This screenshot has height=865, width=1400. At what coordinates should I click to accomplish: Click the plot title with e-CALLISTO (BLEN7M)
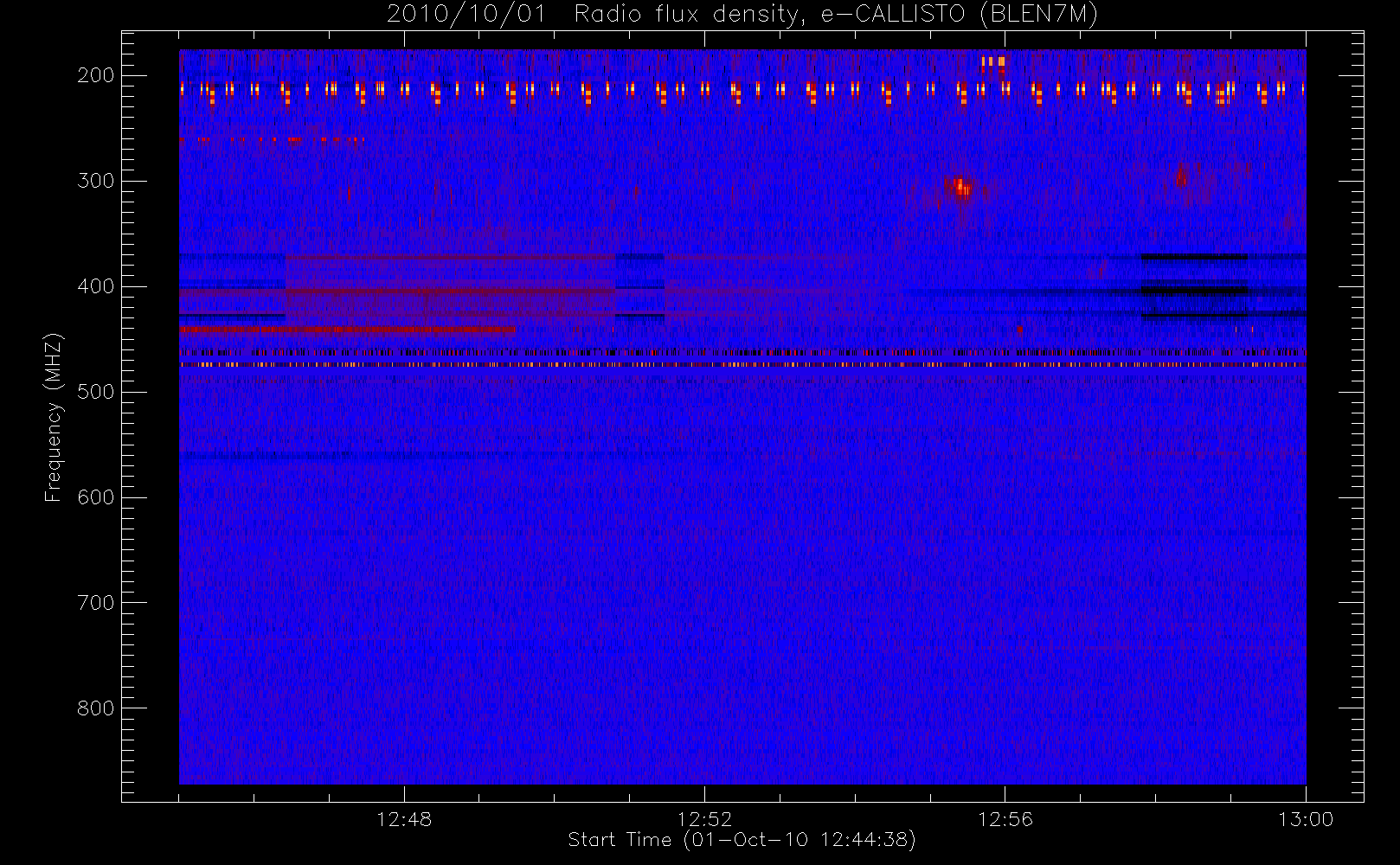click(742, 15)
